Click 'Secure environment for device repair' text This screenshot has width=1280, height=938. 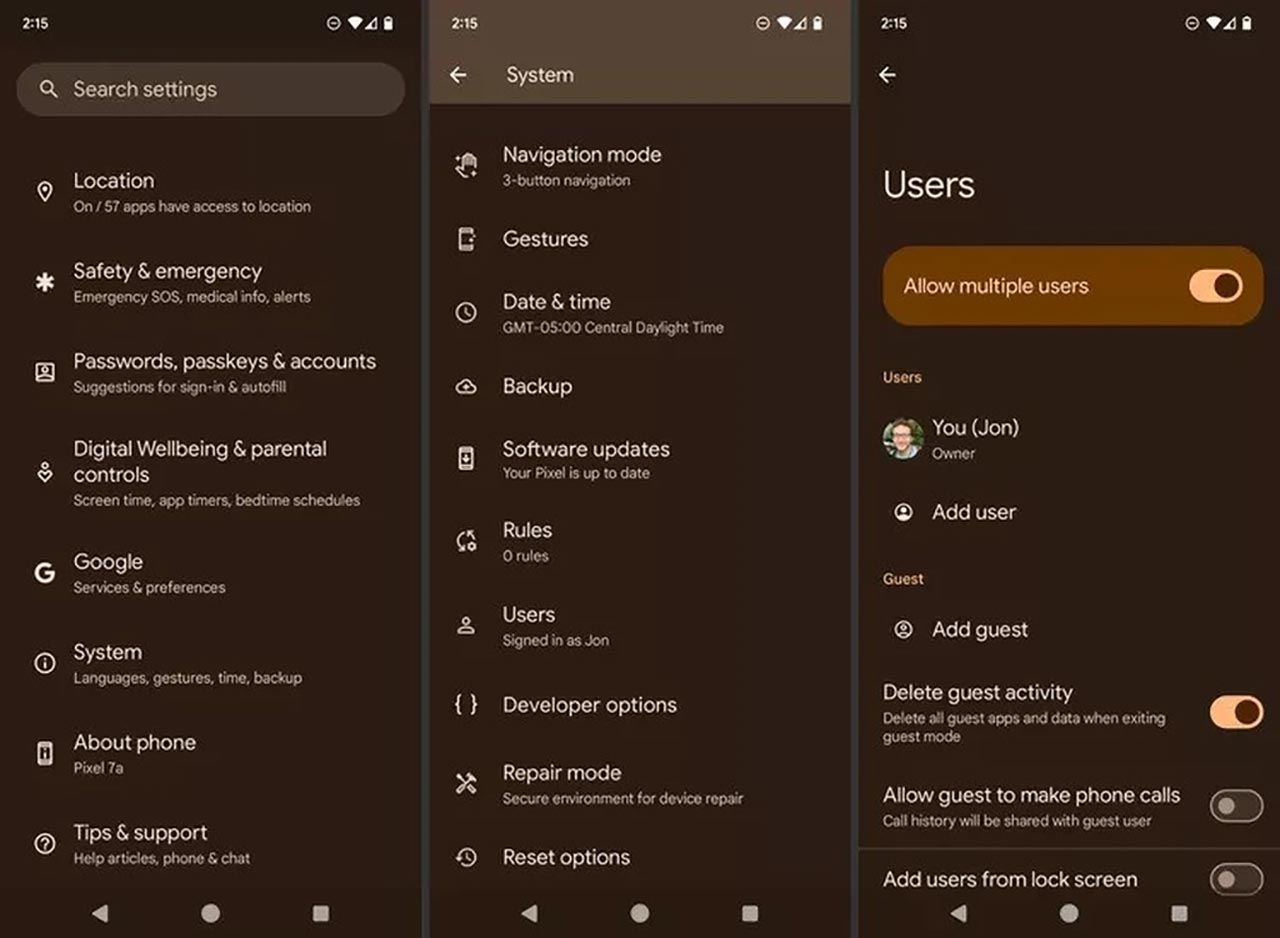[623, 799]
